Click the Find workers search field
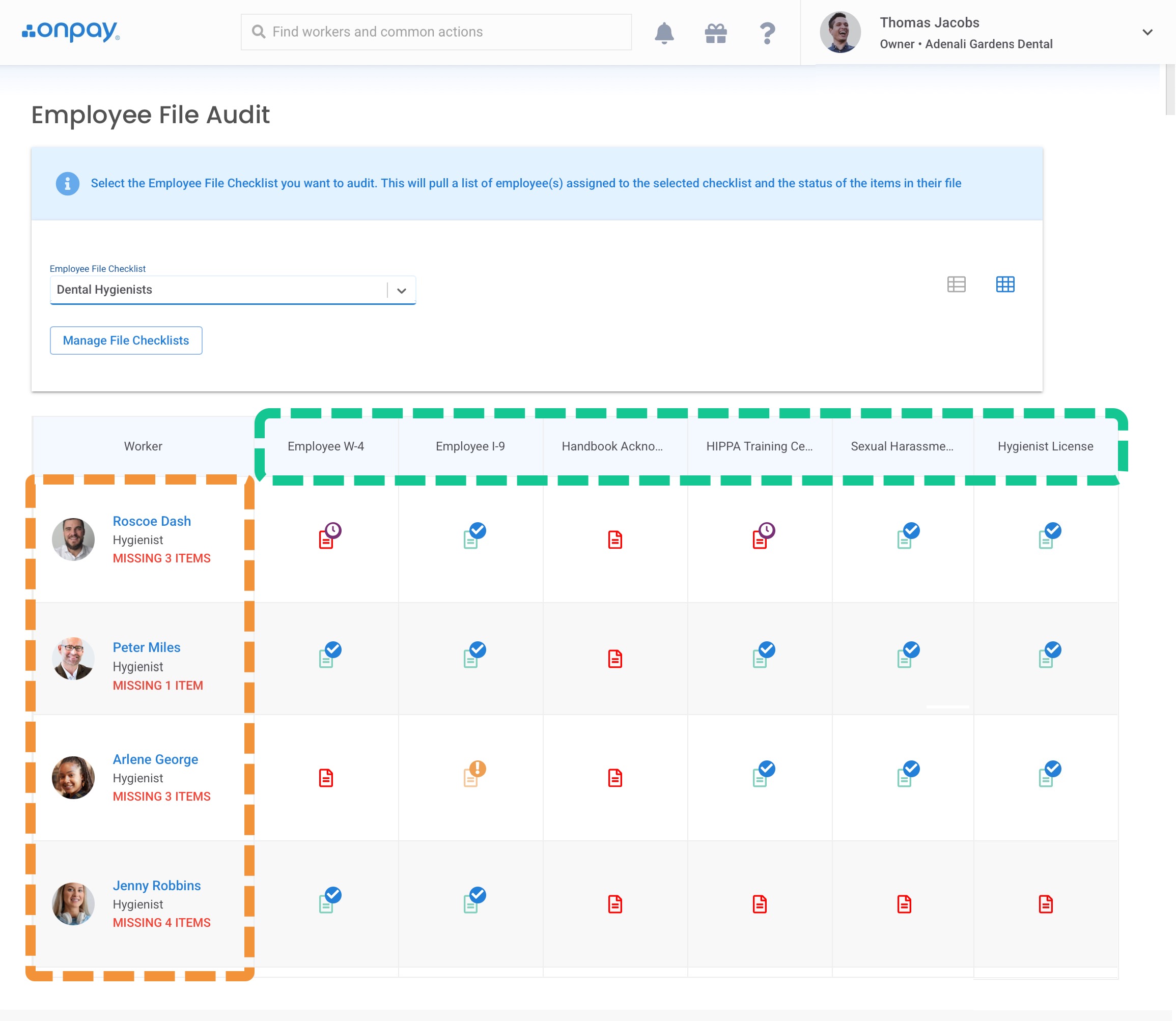1176x1021 pixels. tap(436, 32)
